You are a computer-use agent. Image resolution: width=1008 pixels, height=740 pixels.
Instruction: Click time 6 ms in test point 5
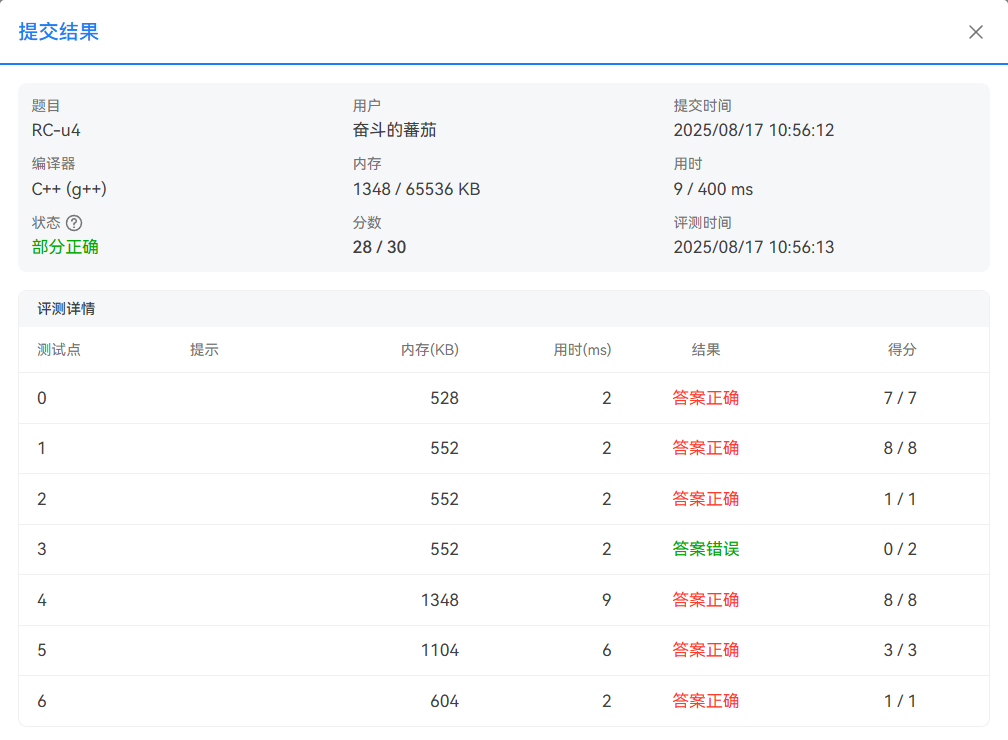pyautogui.click(x=606, y=650)
